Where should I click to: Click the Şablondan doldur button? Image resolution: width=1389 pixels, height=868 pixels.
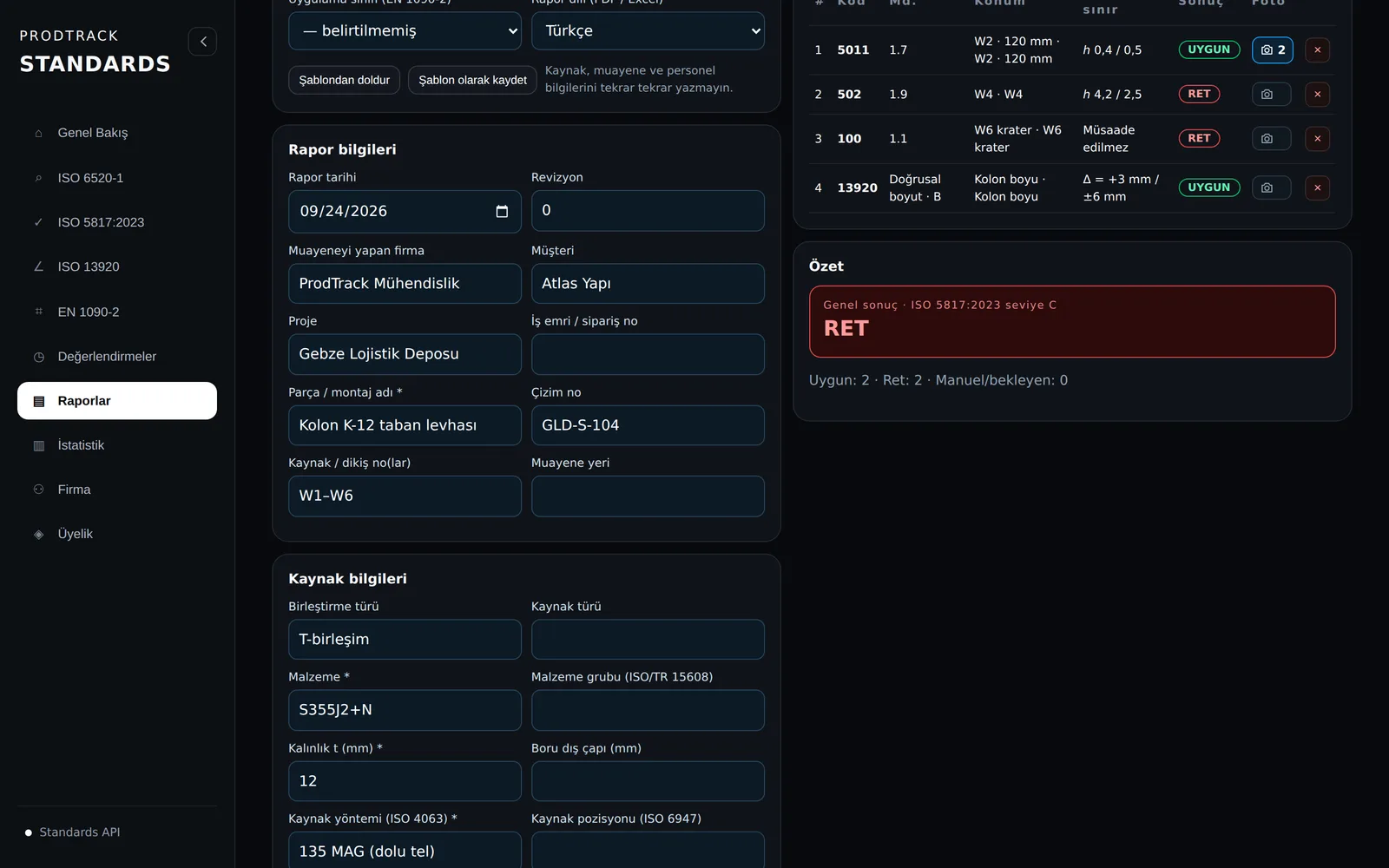tap(344, 80)
